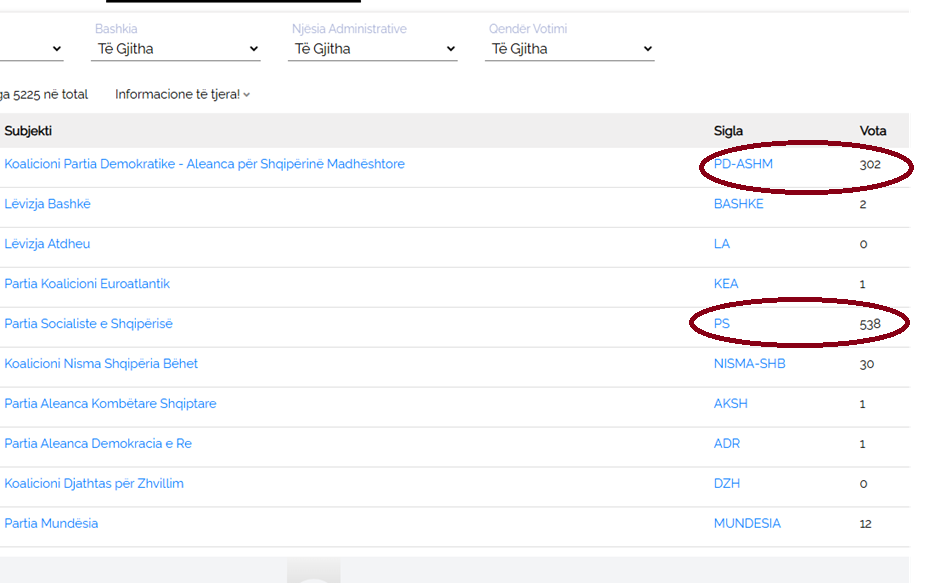
Task: Open the Njësia Administrative dropdown
Action: point(373,49)
